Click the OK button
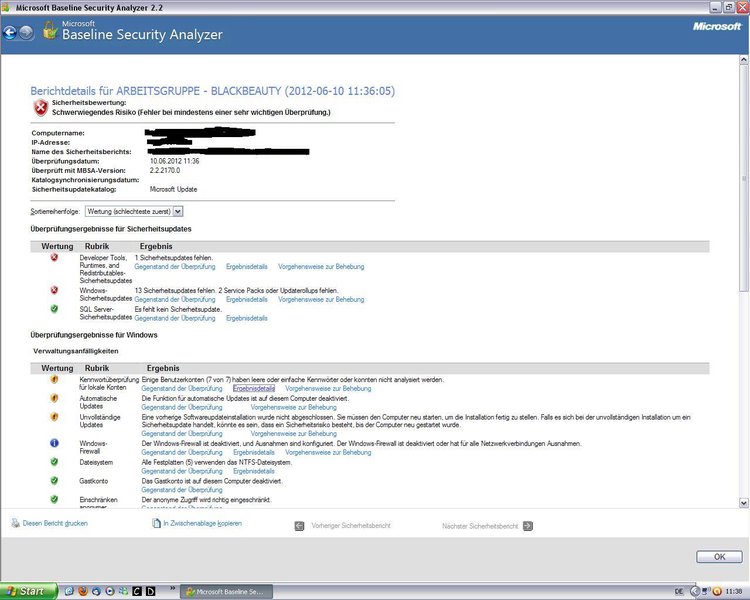 719,557
